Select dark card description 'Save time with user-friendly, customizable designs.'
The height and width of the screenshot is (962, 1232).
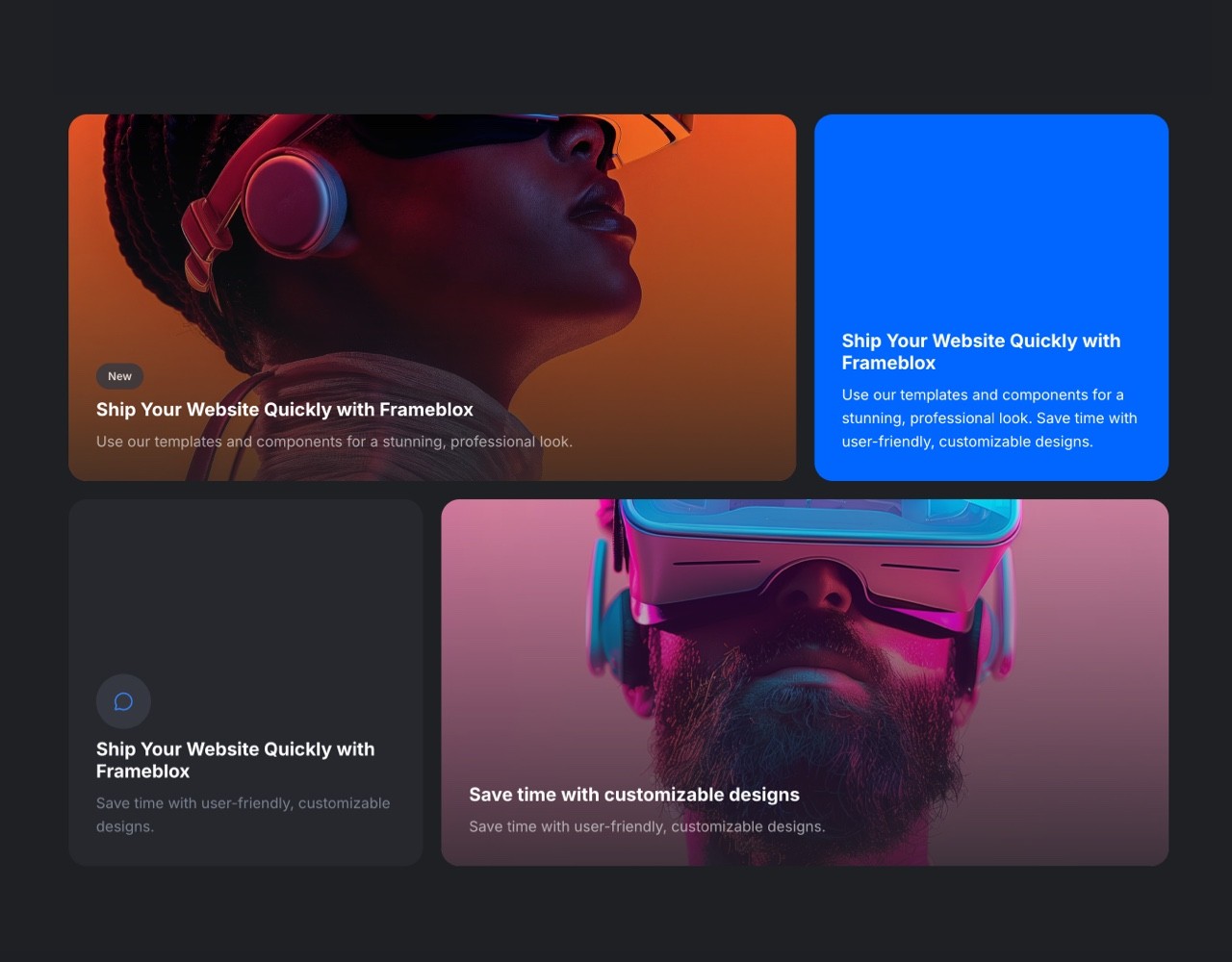243,815
